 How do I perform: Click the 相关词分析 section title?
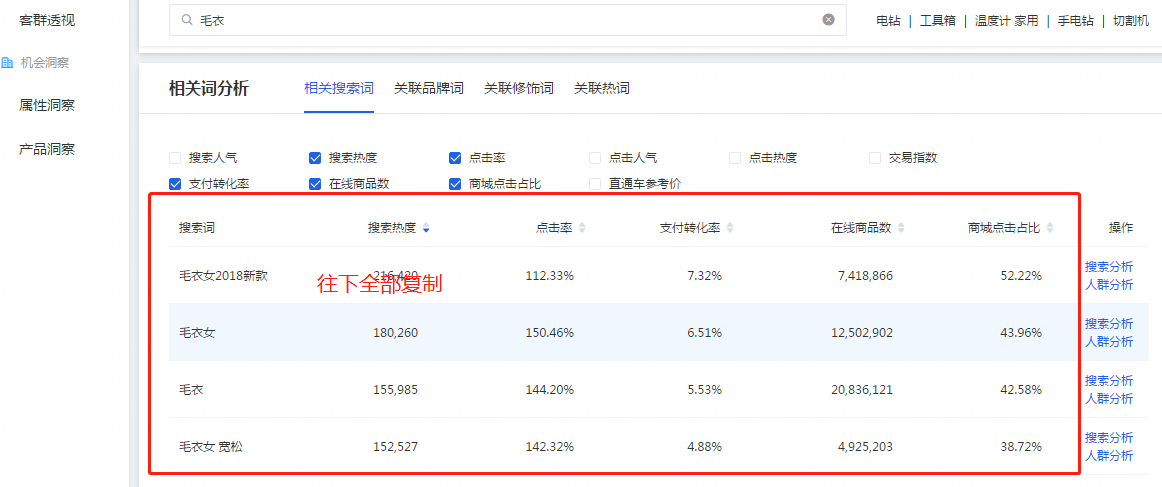[x=209, y=89]
